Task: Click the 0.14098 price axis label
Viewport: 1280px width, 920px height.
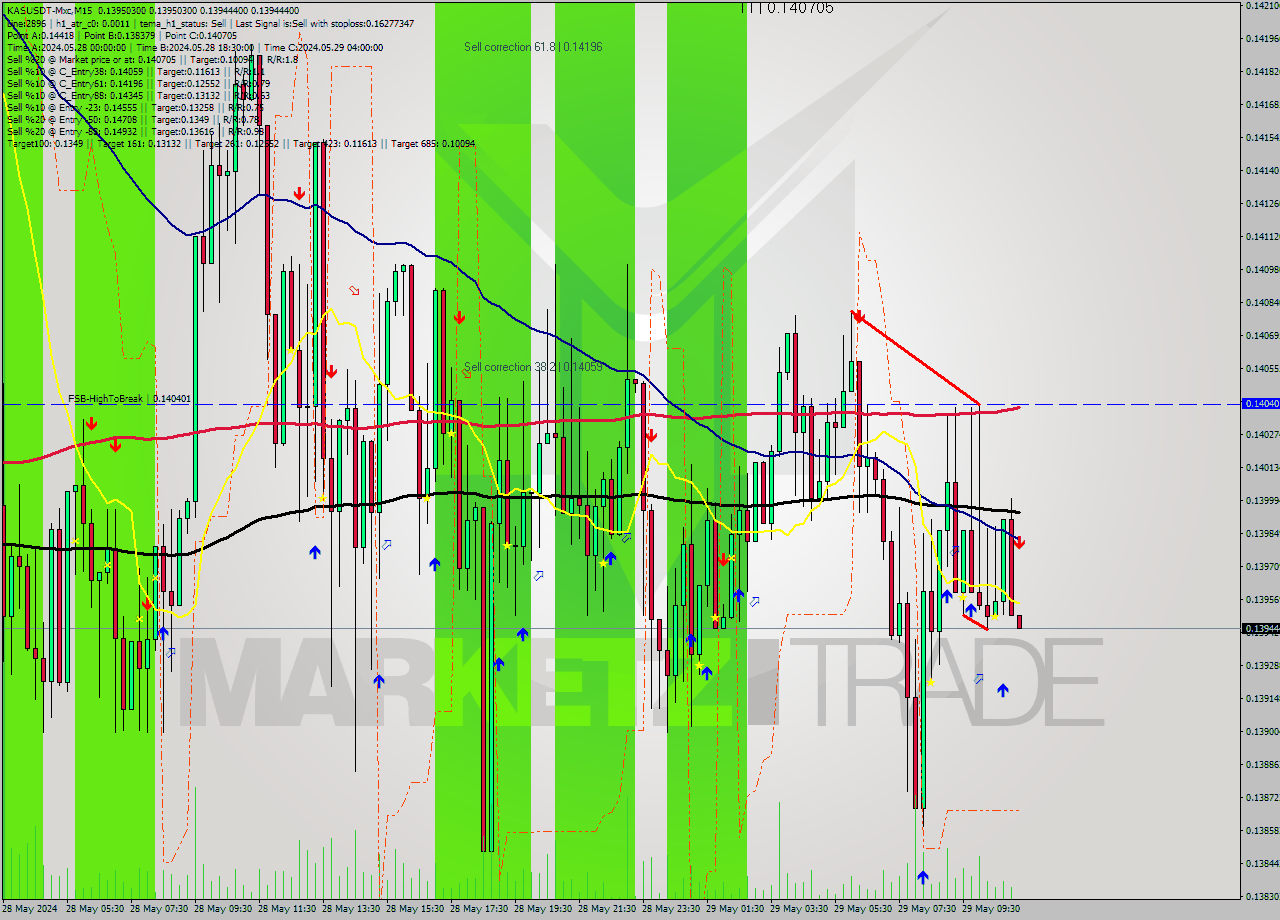Action: pyautogui.click(x=1261, y=269)
